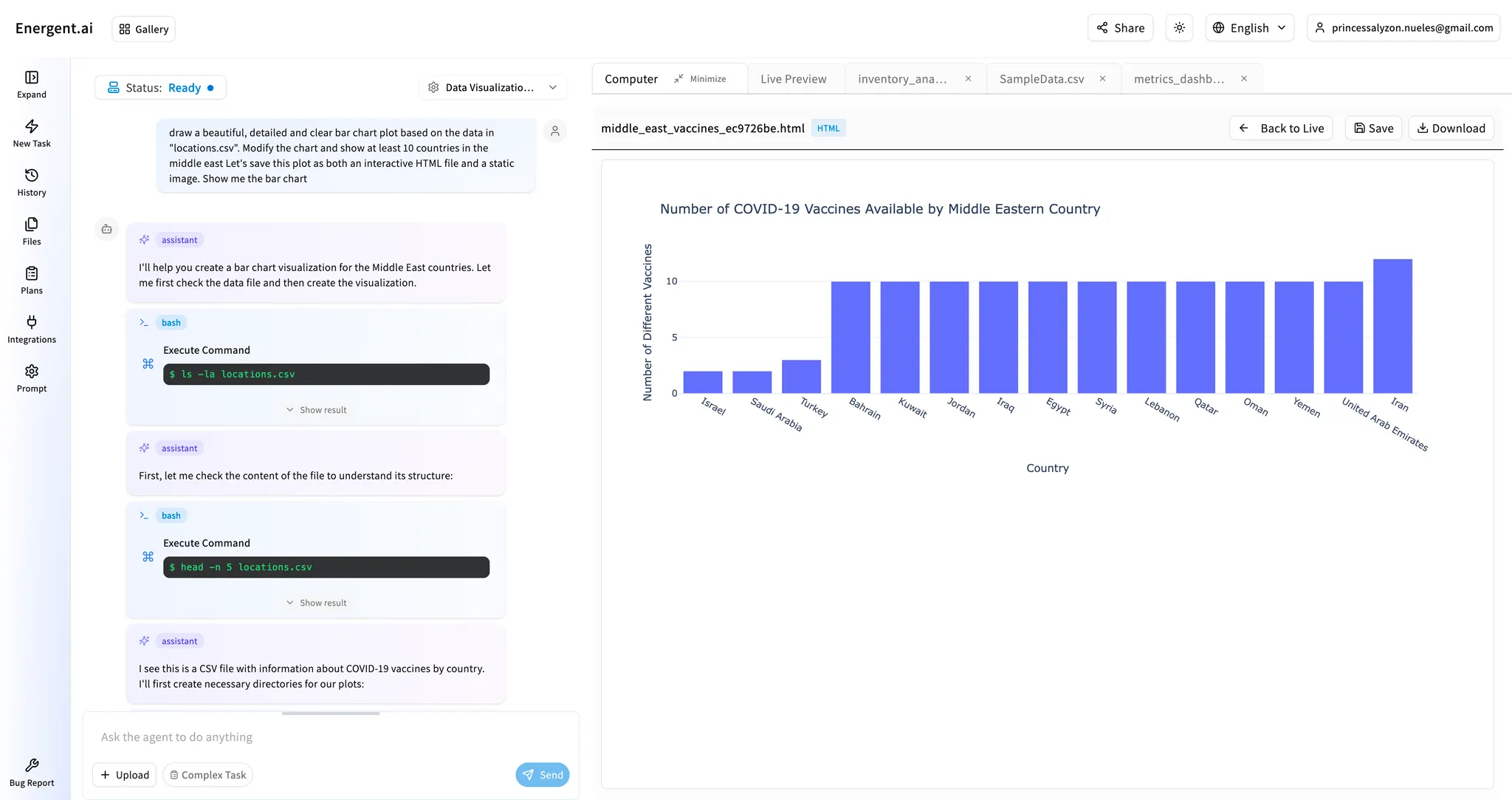Open the Plans section
The width and height of the screenshot is (1512, 800).
31,280
